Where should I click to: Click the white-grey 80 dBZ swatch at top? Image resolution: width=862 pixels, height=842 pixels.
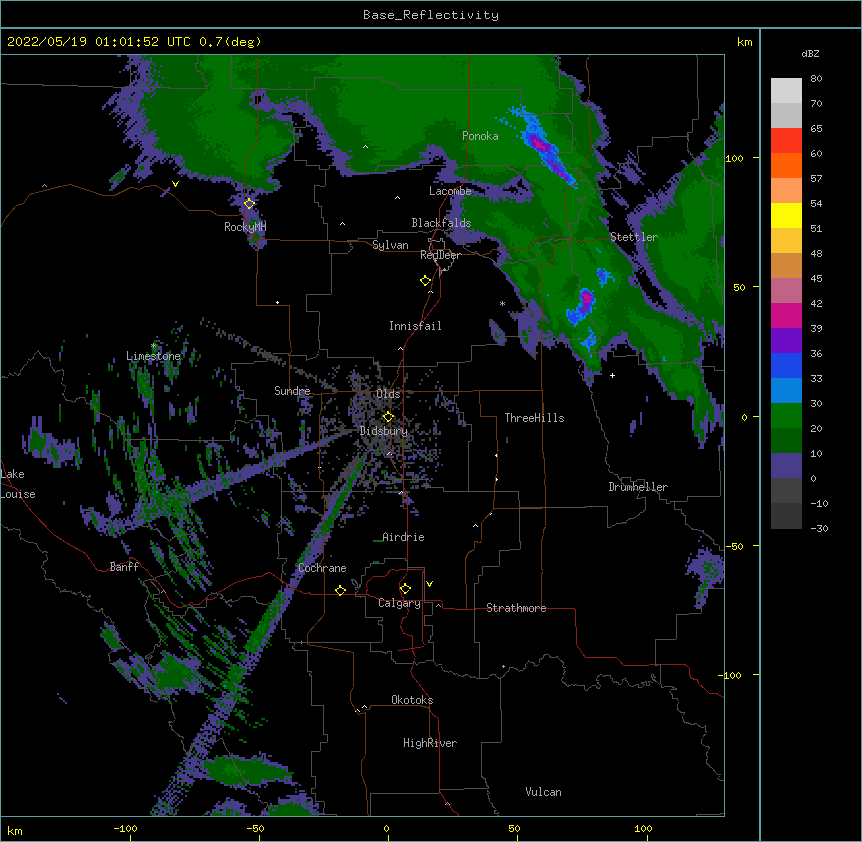(x=786, y=90)
